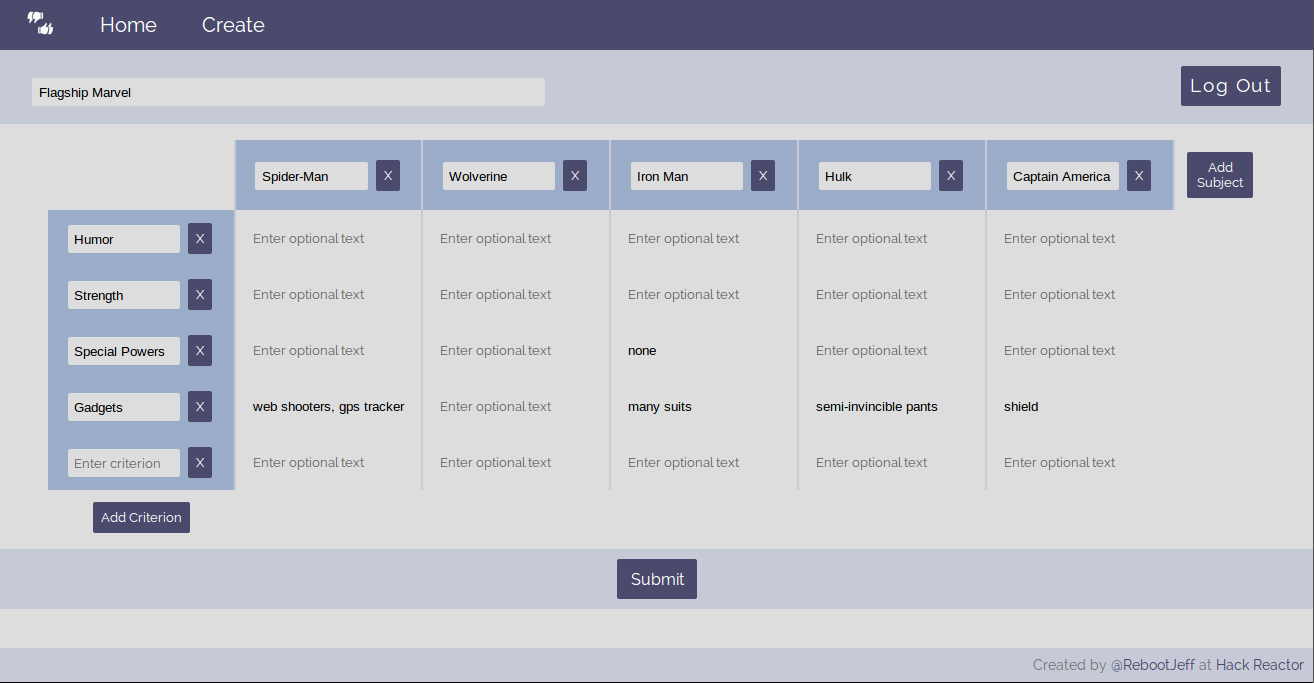Click Wolverine's Strength text cell
Viewport: 1314px width, 683px height.
(x=516, y=294)
